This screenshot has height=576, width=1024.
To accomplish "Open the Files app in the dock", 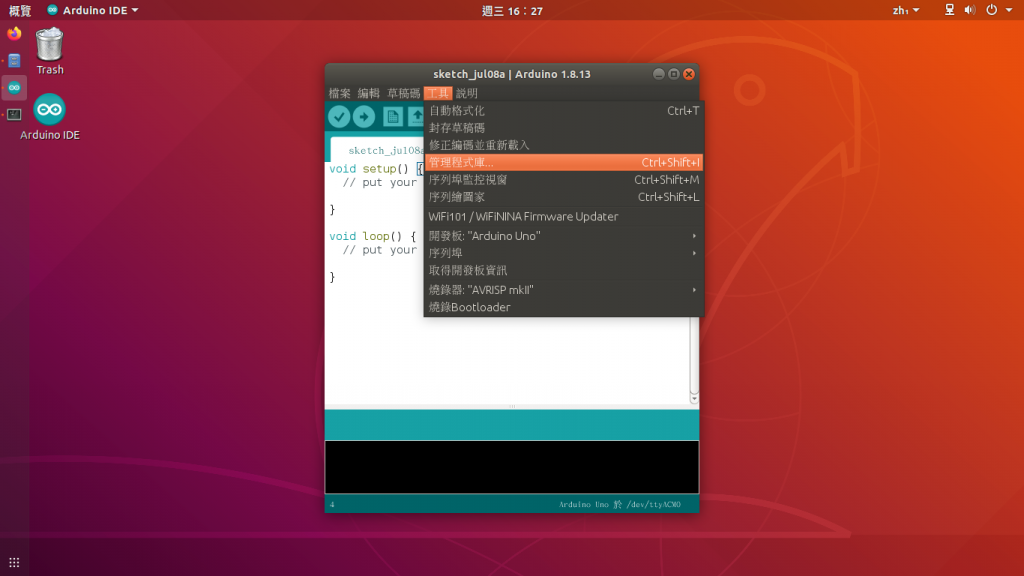I will pos(14,60).
